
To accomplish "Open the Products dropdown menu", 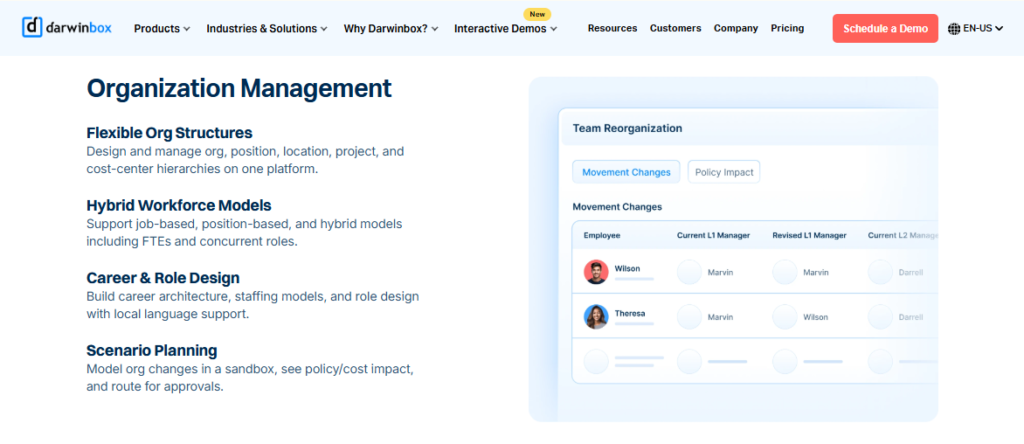I will pyautogui.click(x=162, y=29).
